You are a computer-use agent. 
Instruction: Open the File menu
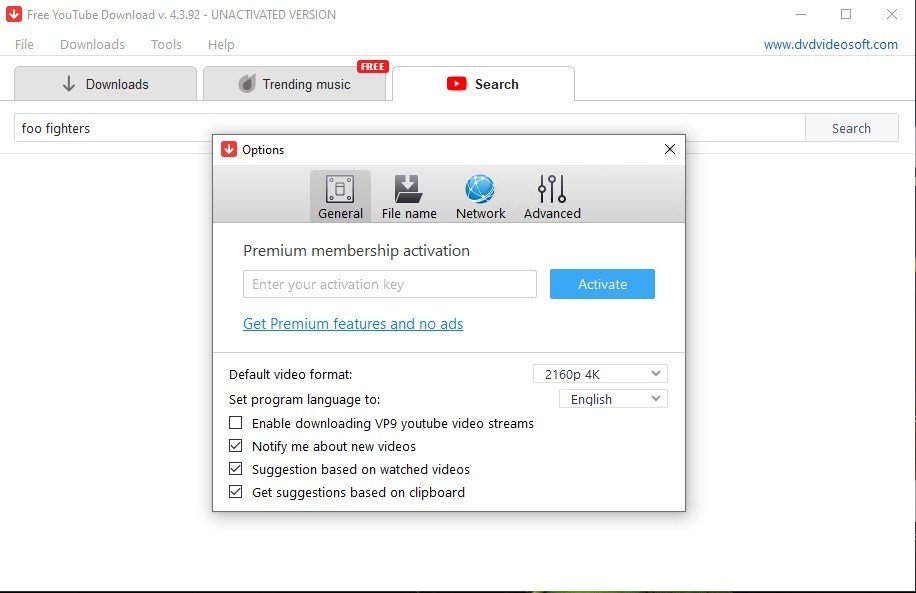pyautogui.click(x=24, y=44)
